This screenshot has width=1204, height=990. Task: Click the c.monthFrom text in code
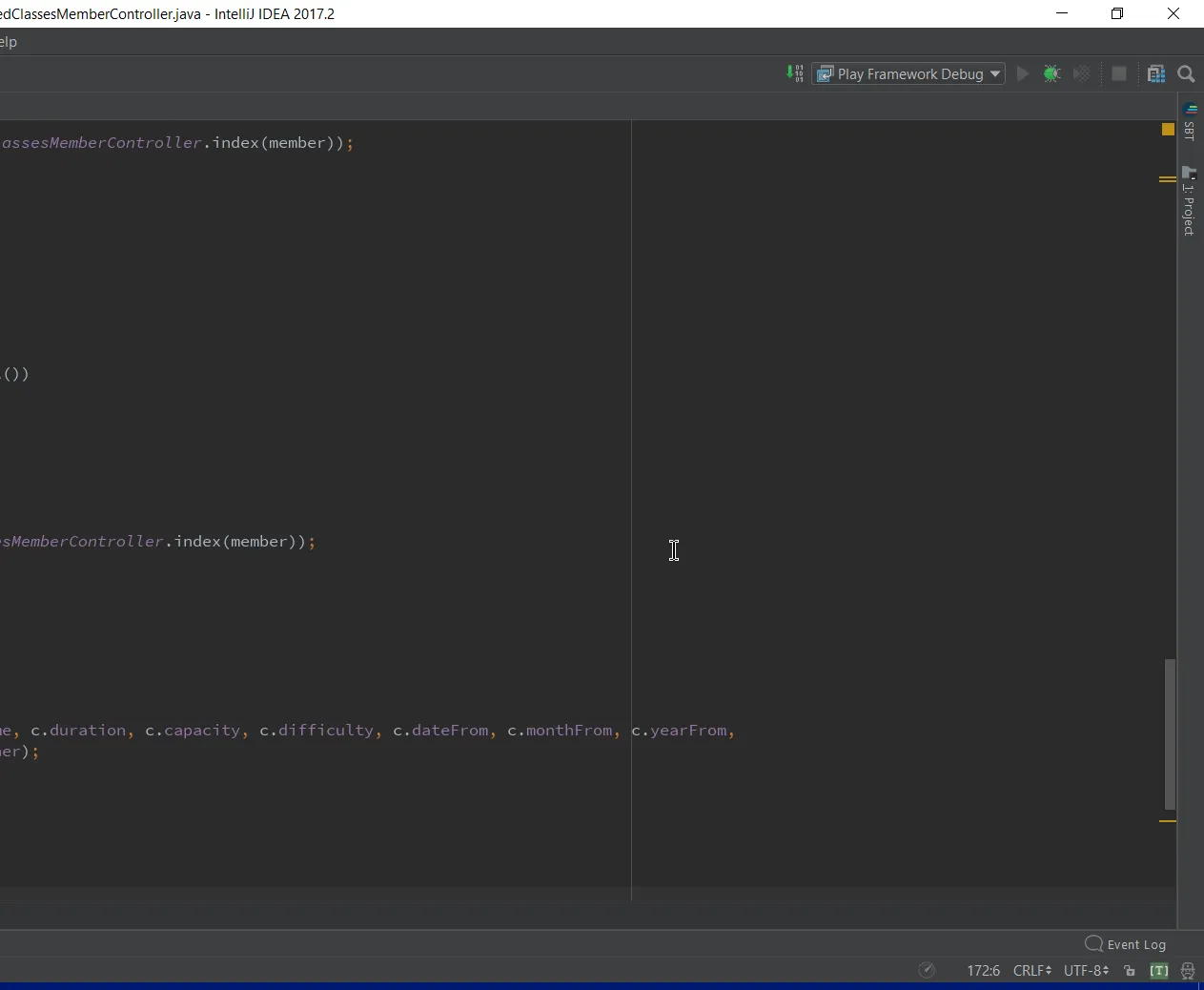pyautogui.click(x=560, y=731)
